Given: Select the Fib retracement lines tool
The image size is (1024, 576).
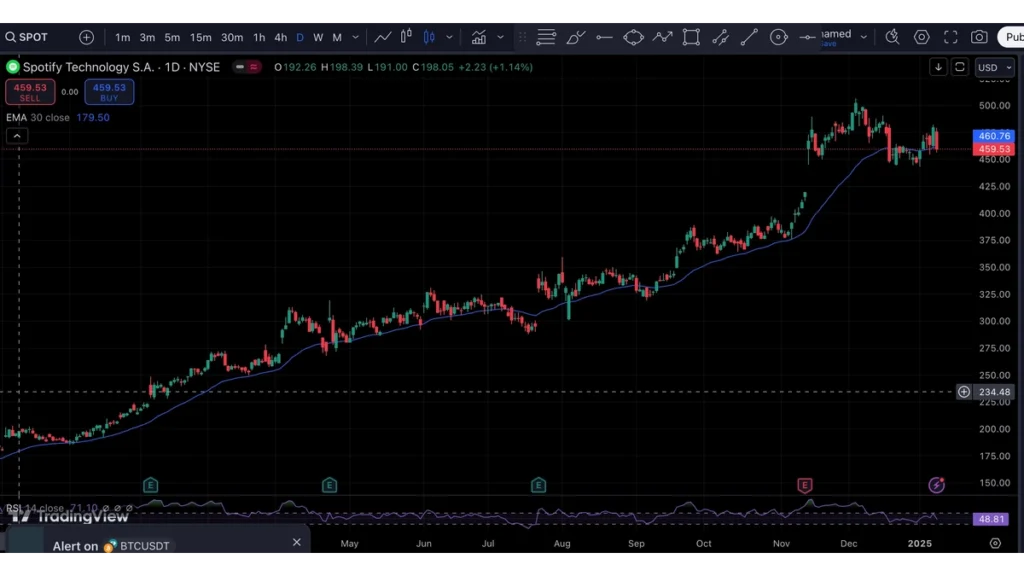Looking at the screenshot, I should pos(546,37).
